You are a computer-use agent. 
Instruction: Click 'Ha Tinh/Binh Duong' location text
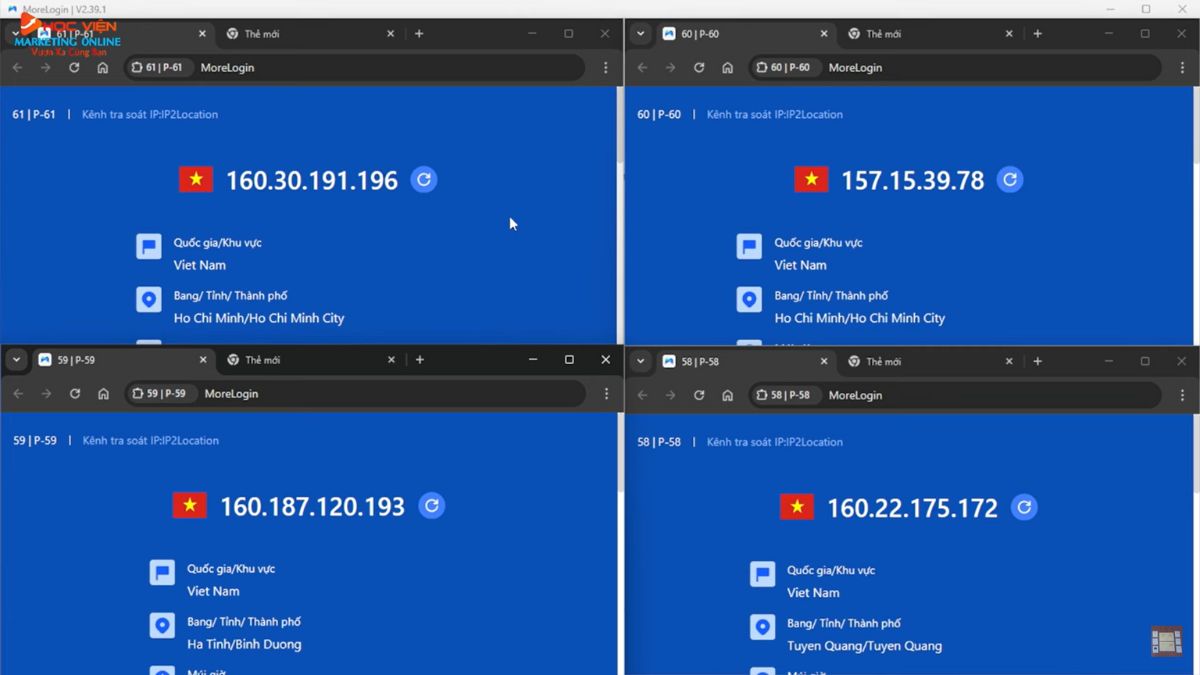244,644
